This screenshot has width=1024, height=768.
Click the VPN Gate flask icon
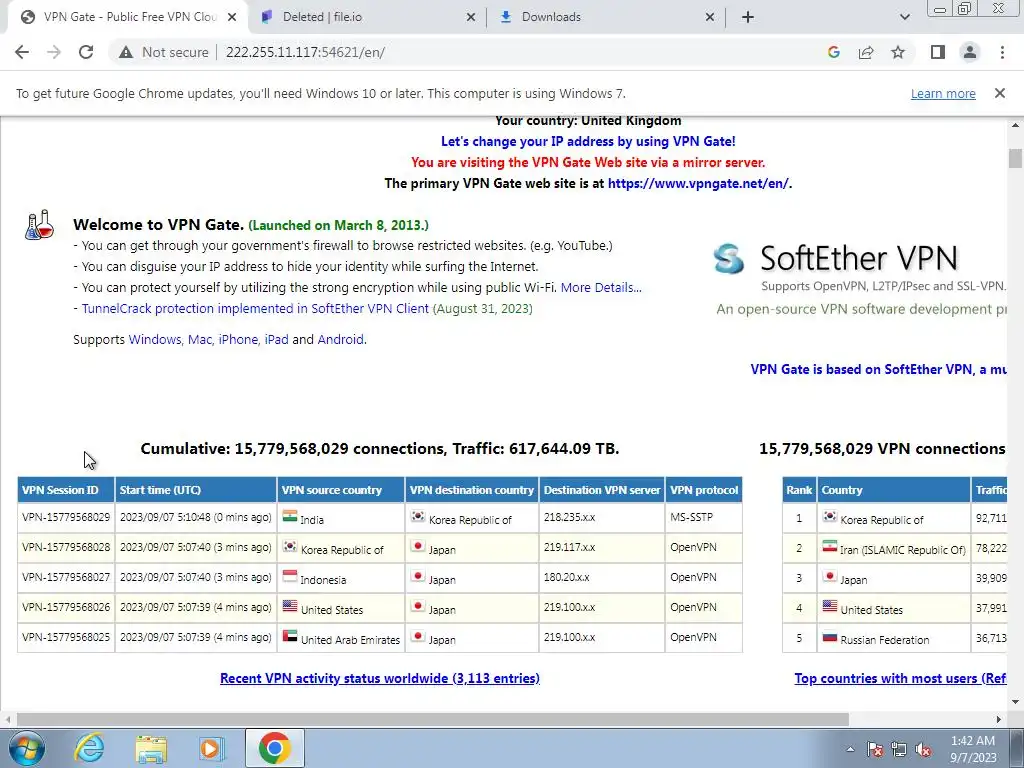[39, 225]
